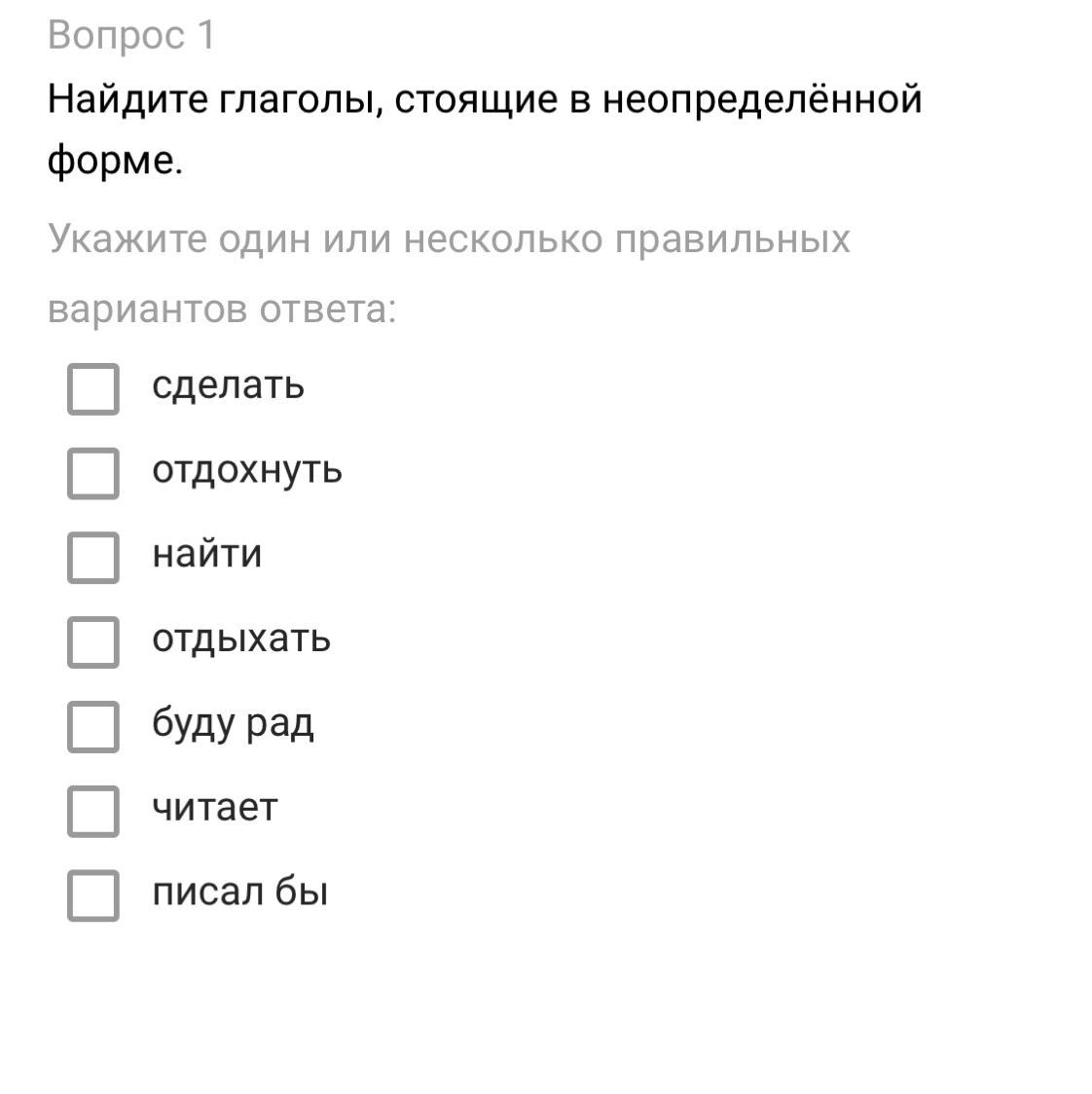
Task: Select the читает answer text
Action: [215, 808]
